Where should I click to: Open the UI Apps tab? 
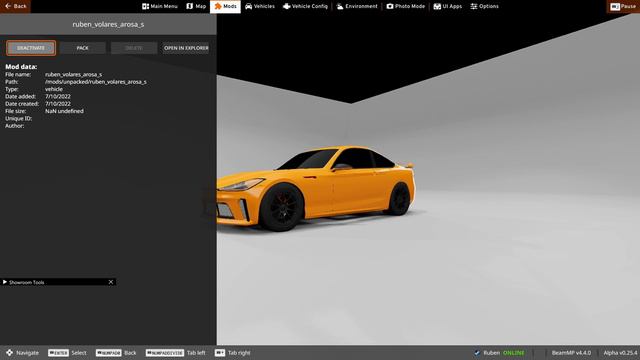pyautogui.click(x=448, y=6)
